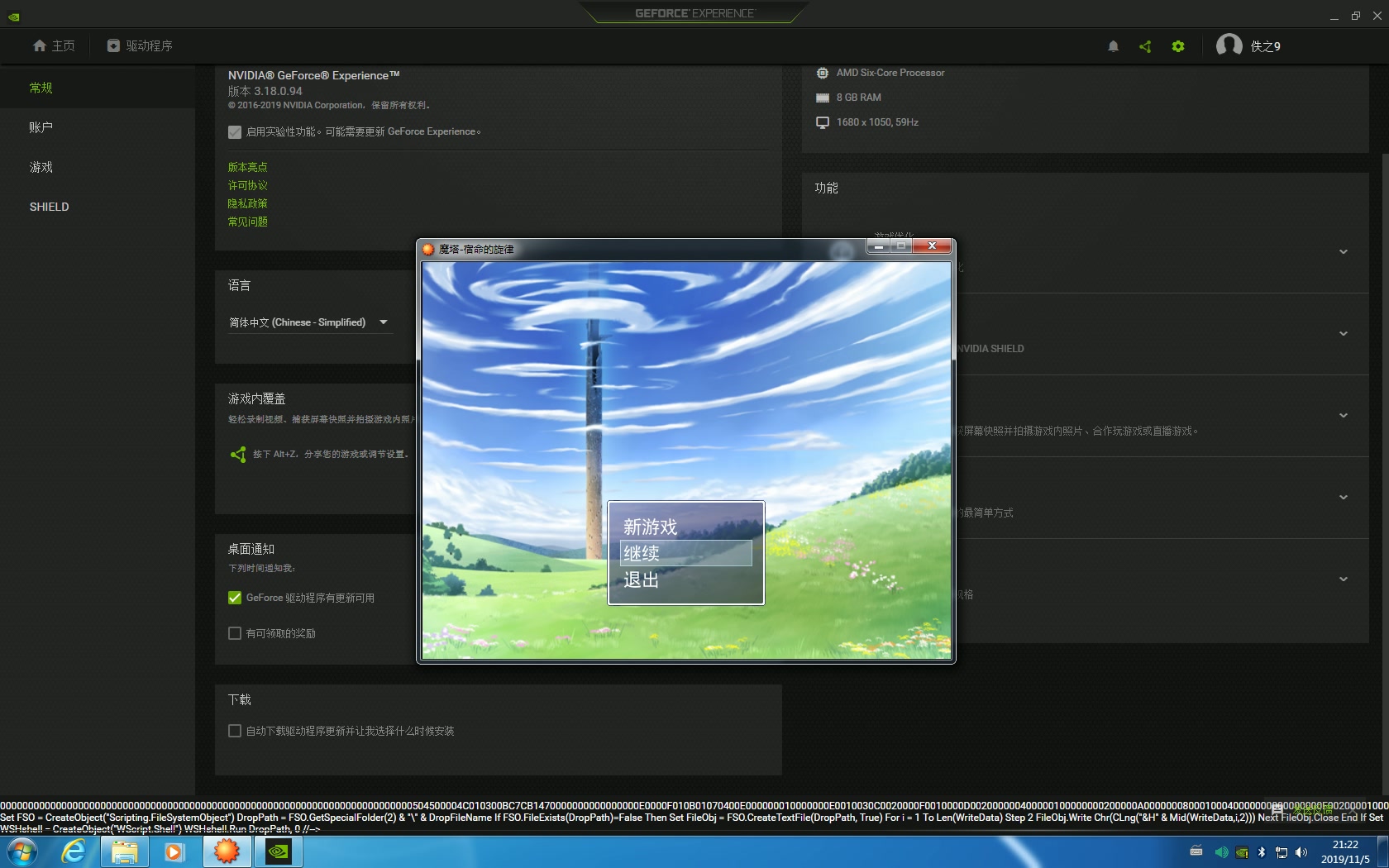Click the NVIDIA tray icon

(x=1242, y=852)
